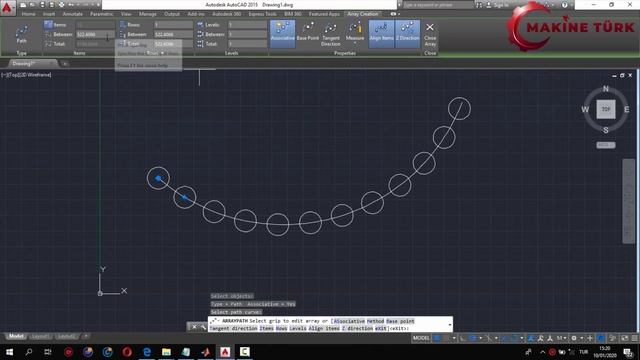
Task: Click the blue arrow grip on second circle
Action: pyautogui.click(x=184, y=198)
